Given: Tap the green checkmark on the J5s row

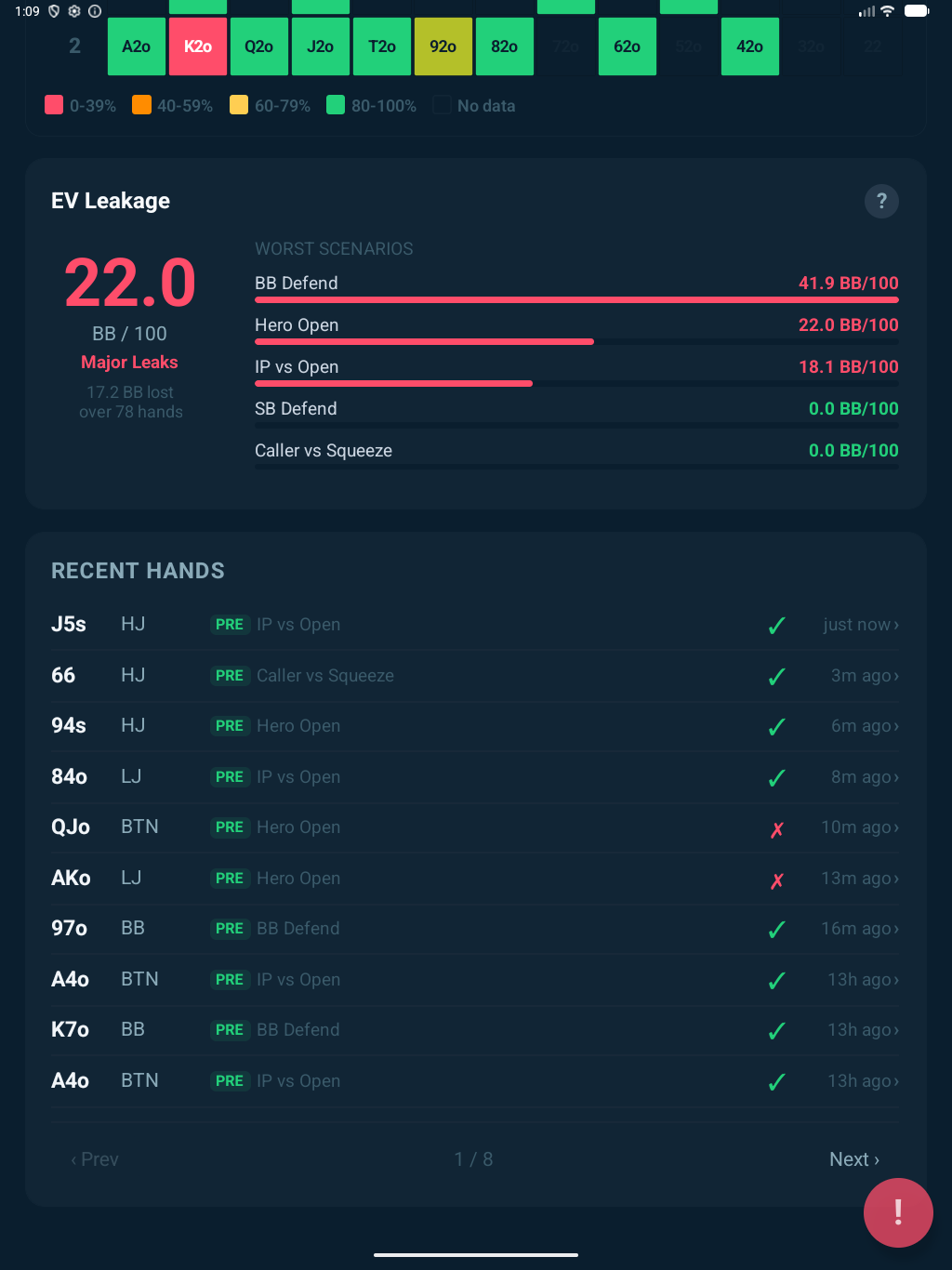Looking at the screenshot, I should click(777, 626).
